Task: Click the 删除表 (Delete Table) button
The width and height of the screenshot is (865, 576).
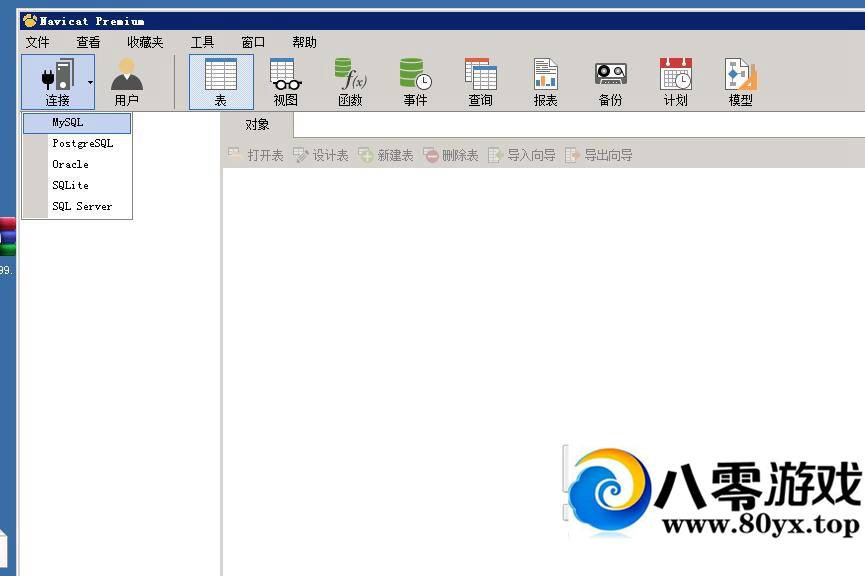Action: pyautogui.click(x=451, y=155)
